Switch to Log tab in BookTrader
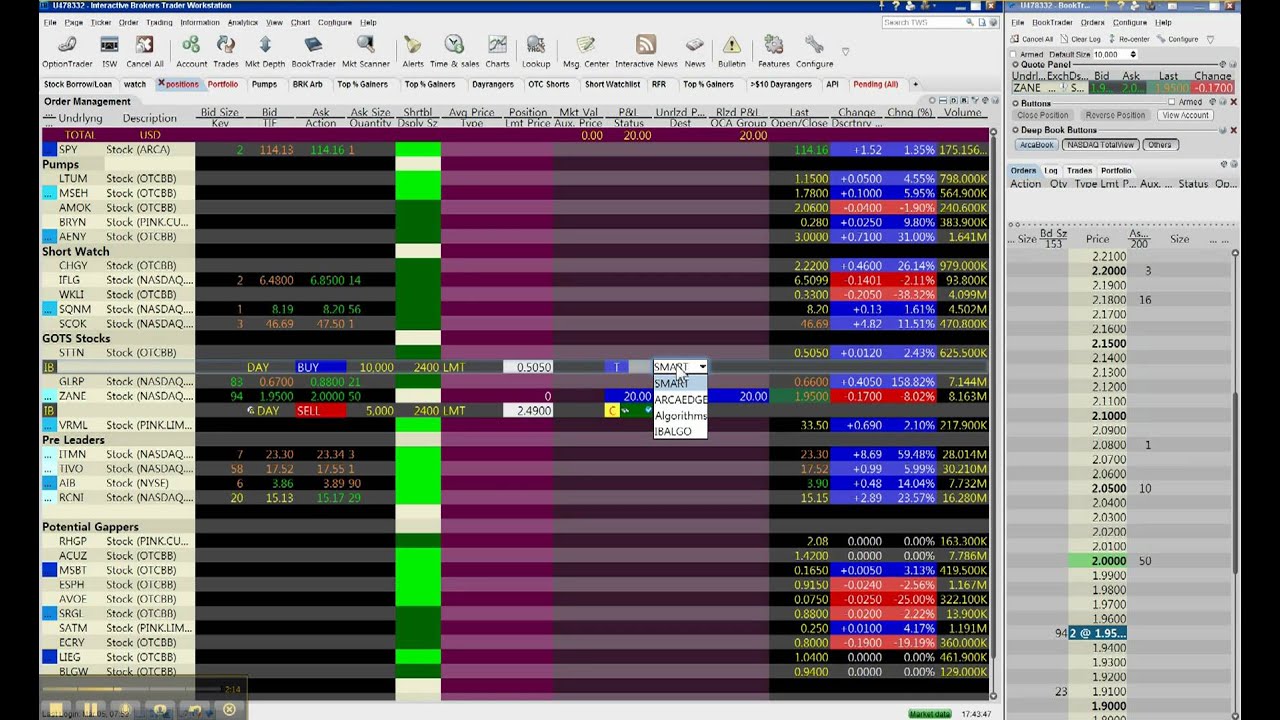Viewport: 1280px width, 720px height. 1051,170
